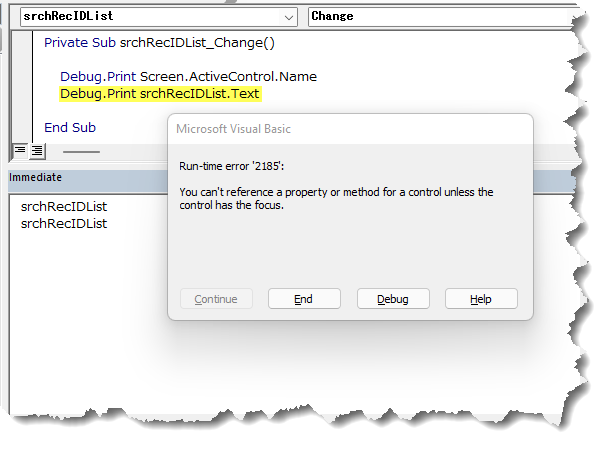Click margin bar beside the highlighted line
This screenshot has height=449, width=612.
pos(24,94)
